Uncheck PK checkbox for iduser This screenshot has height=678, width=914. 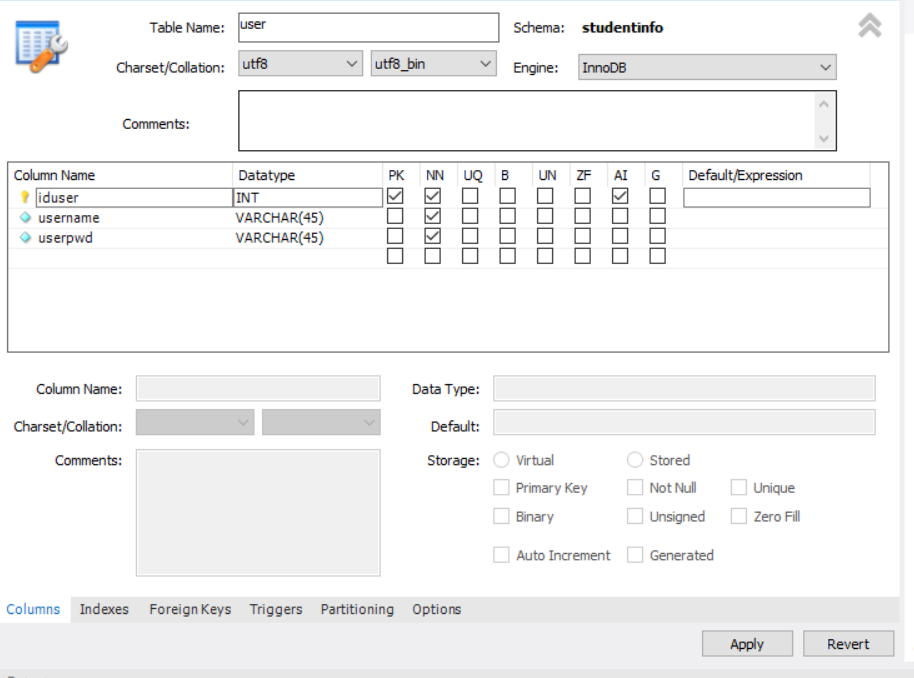click(x=395, y=196)
